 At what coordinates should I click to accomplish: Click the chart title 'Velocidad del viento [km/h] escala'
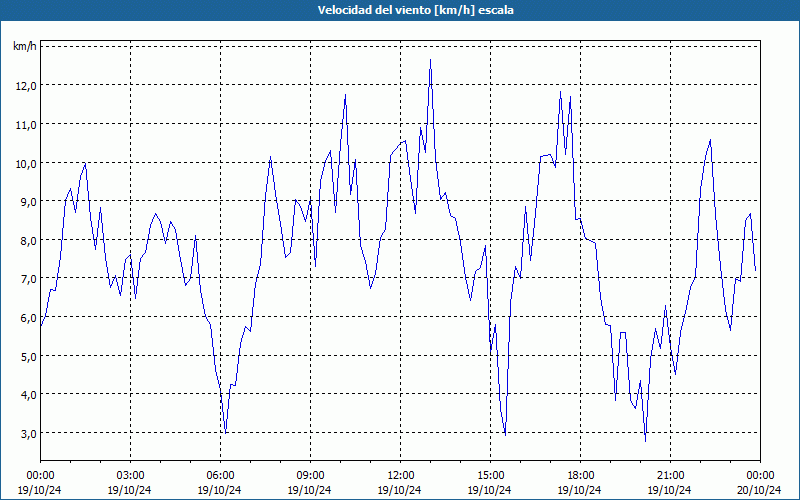(415, 10)
